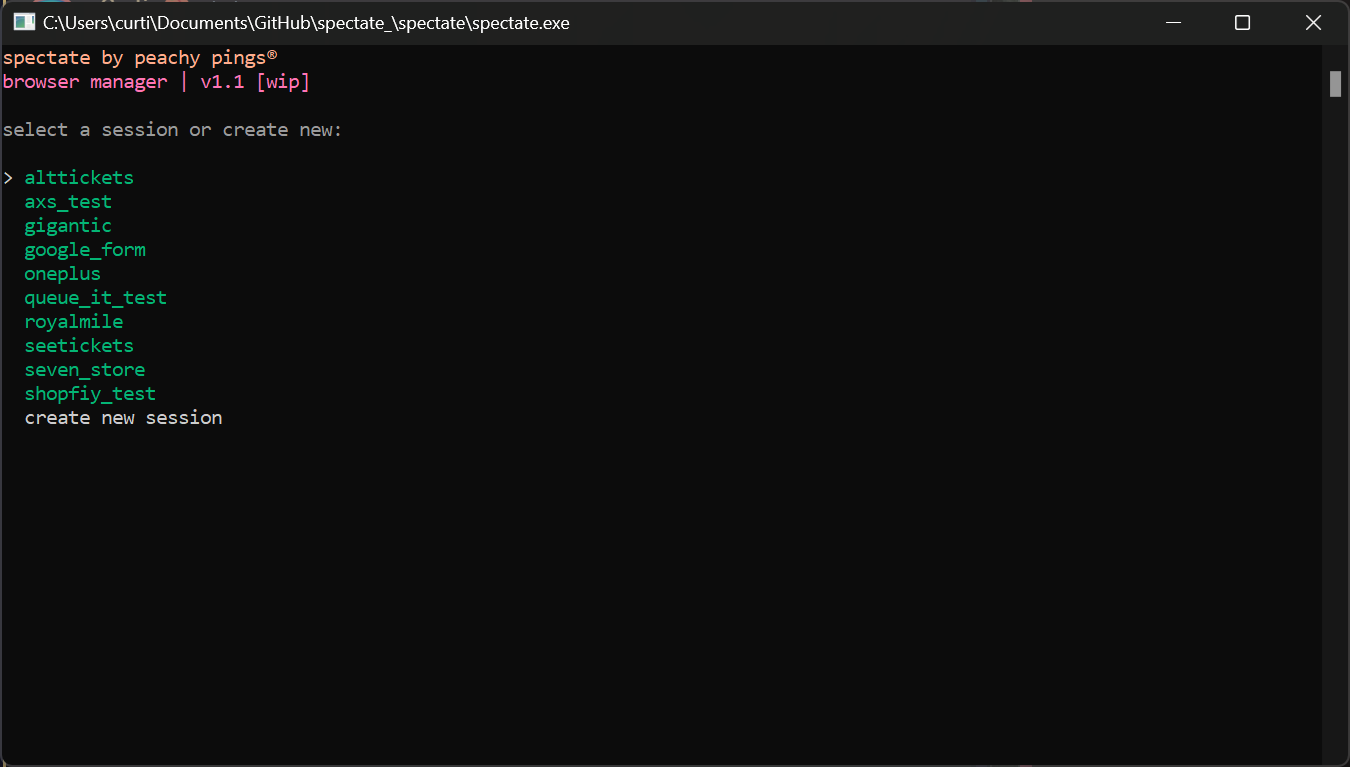Select the oneplus session

(x=62, y=274)
